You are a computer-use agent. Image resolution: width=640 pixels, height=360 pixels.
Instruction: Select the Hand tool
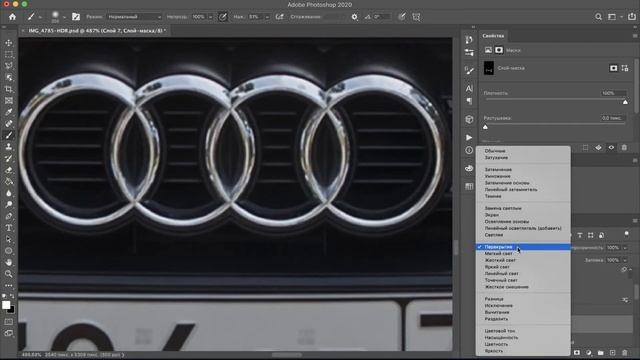9,262
